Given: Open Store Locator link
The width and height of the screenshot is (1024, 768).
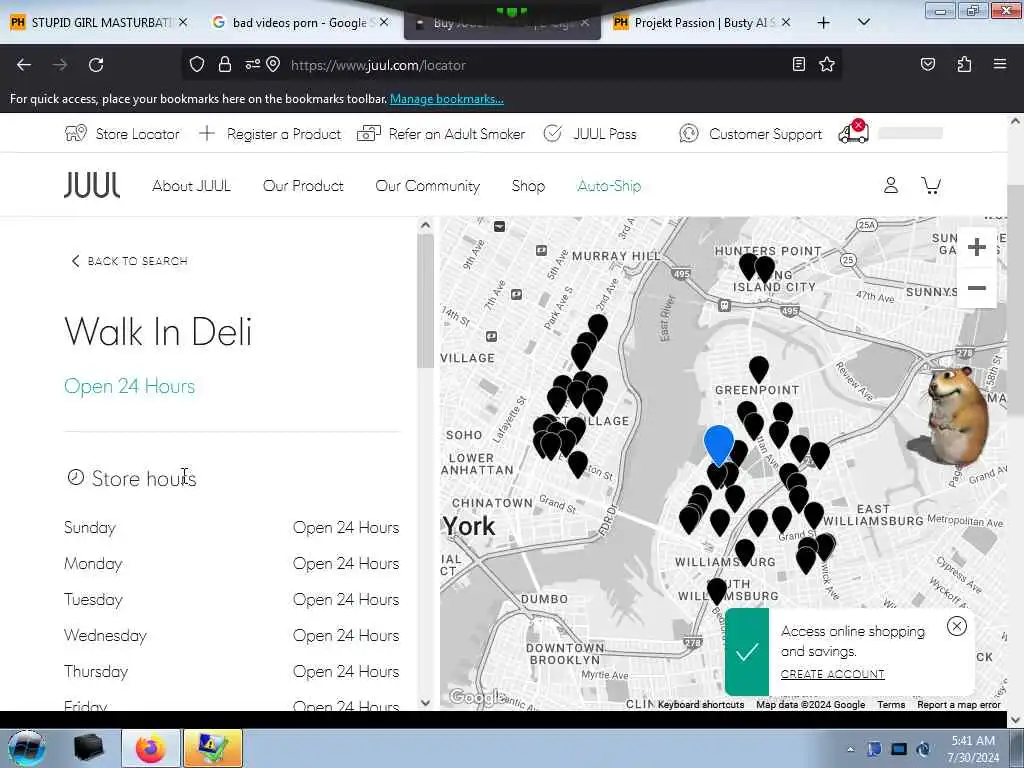Looking at the screenshot, I should coord(122,134).
